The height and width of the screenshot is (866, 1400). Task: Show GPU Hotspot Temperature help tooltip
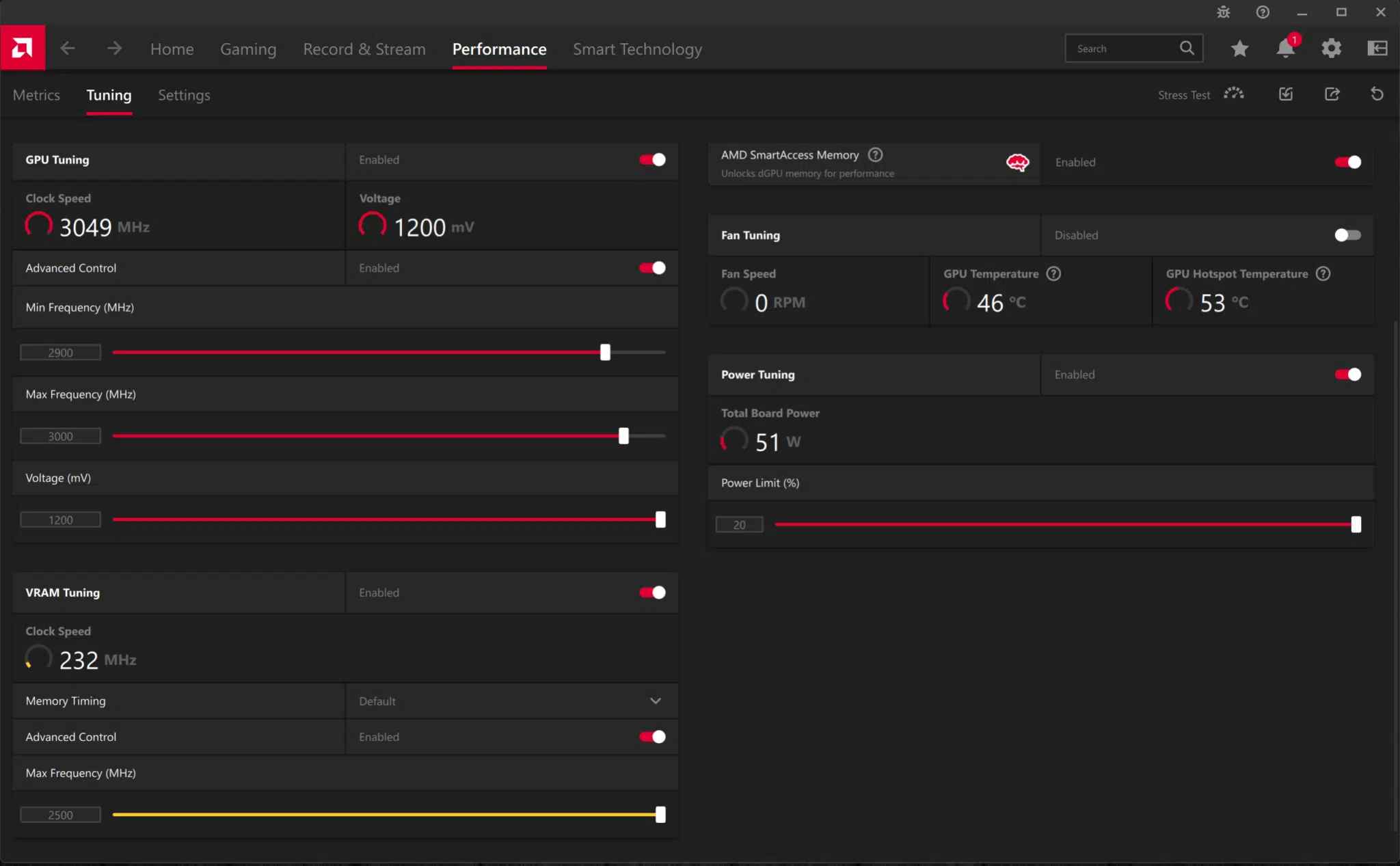point(1323,274)
